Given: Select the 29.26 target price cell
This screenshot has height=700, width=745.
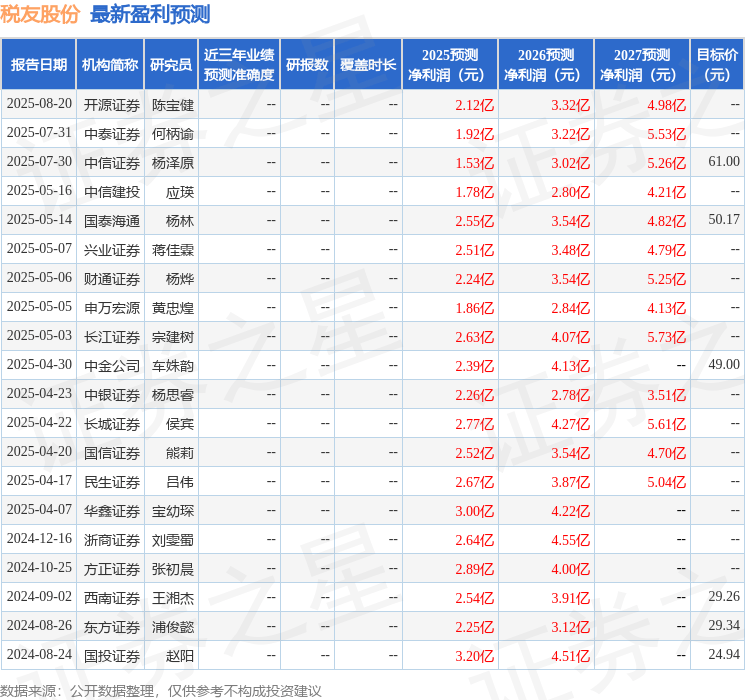Looking at the screenshot, I should pyautogui.click(x=723, y=597).
